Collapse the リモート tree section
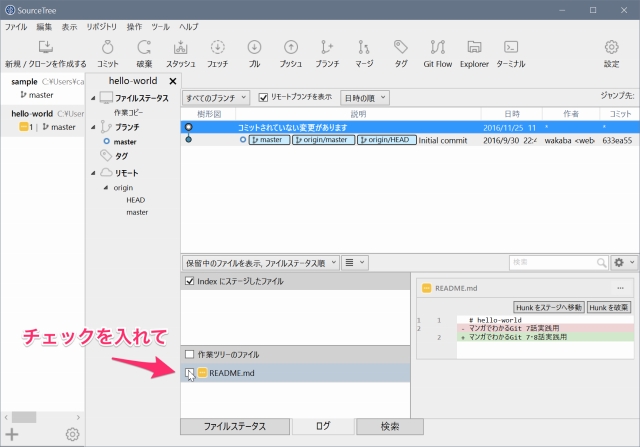640x447 pixels. (93, 173)
